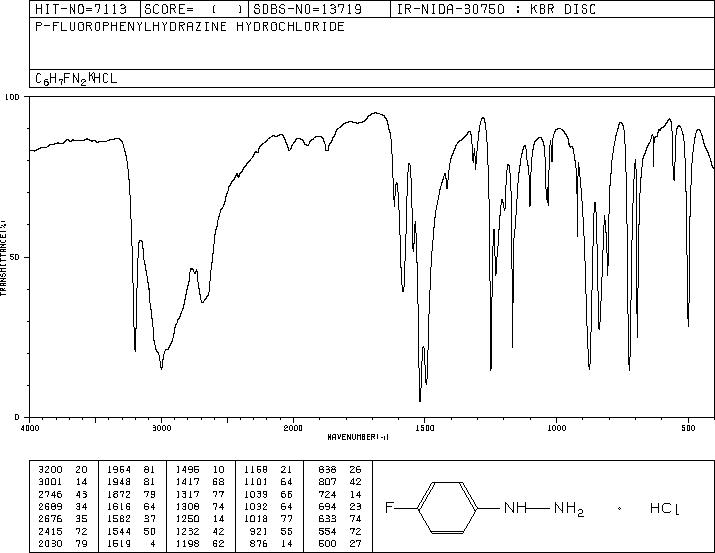Viewport: 715px width, 553px height.
Task: Click the 3000 wavenumber axis label
Action: (x=161, y=428)
